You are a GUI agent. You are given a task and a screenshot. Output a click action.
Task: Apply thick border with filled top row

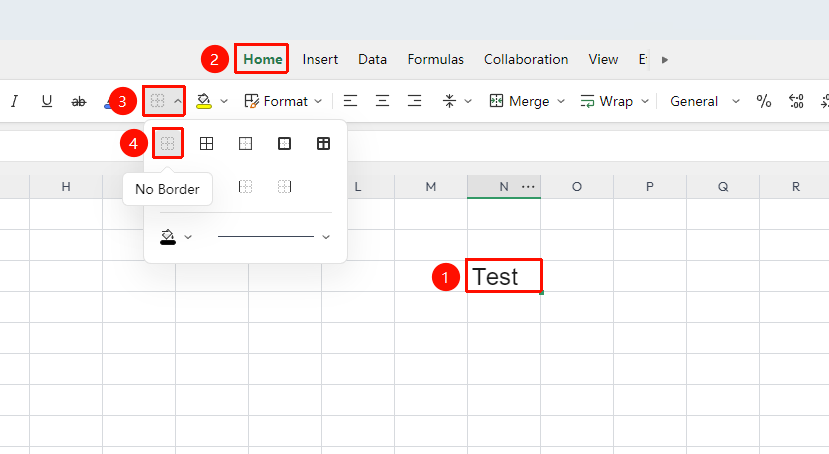point(324,143)
